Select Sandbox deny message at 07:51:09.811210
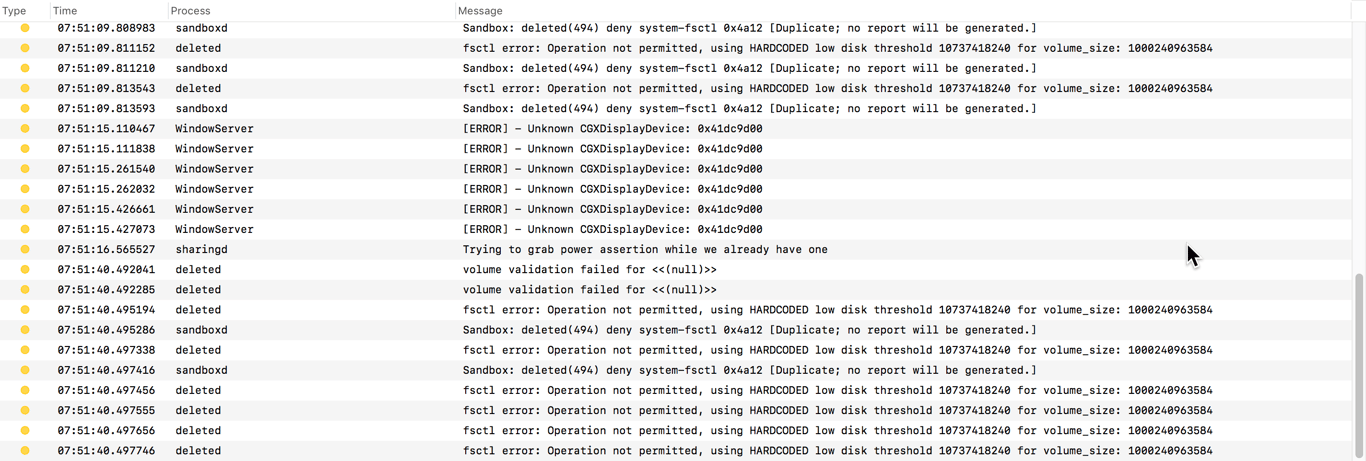 750,68
